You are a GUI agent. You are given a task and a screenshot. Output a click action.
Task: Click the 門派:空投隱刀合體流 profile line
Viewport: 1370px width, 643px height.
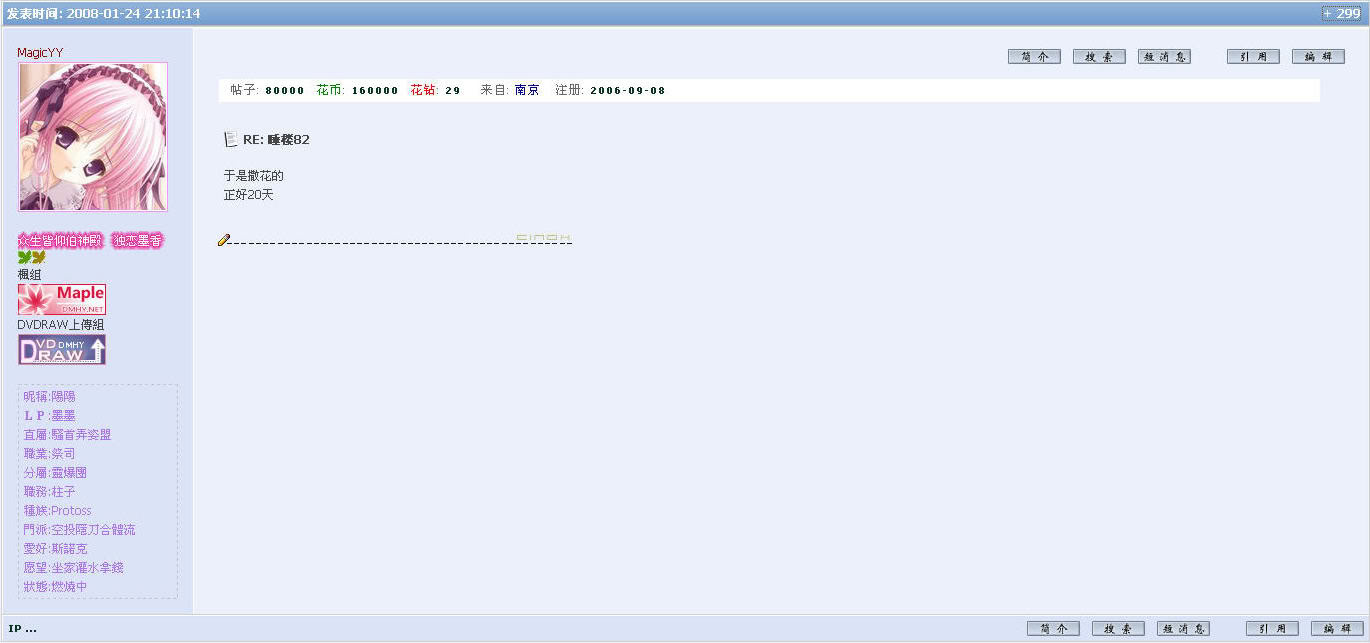79,530
